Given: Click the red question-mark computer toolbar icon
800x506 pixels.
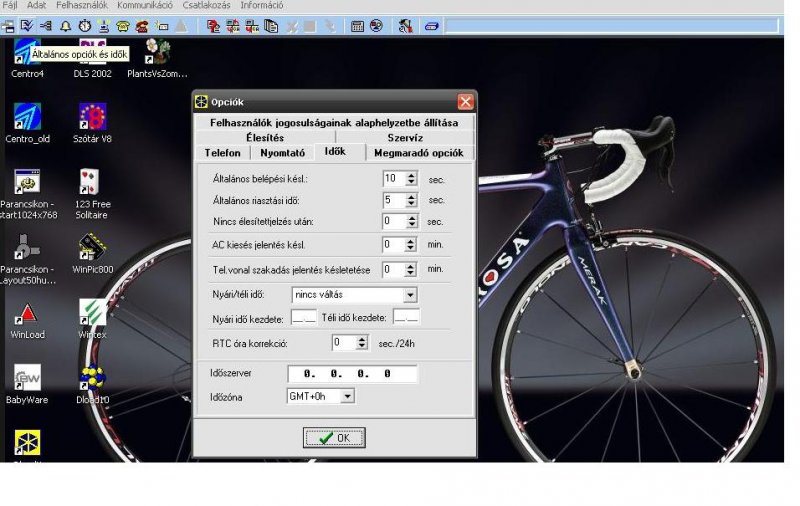Looking at the screenshot, I should (x=213, y=26).
